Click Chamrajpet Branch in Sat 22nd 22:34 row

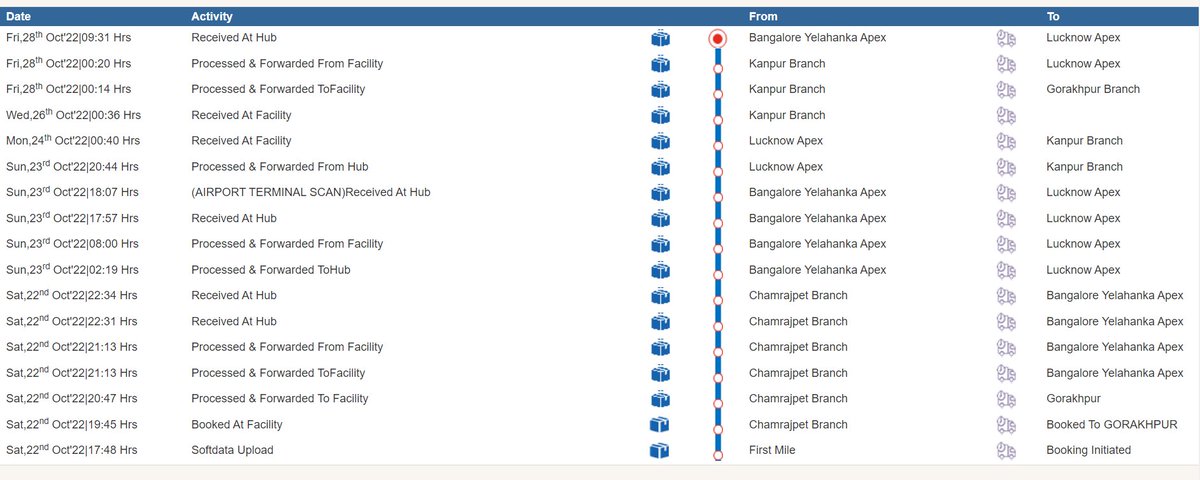(798, 296)
